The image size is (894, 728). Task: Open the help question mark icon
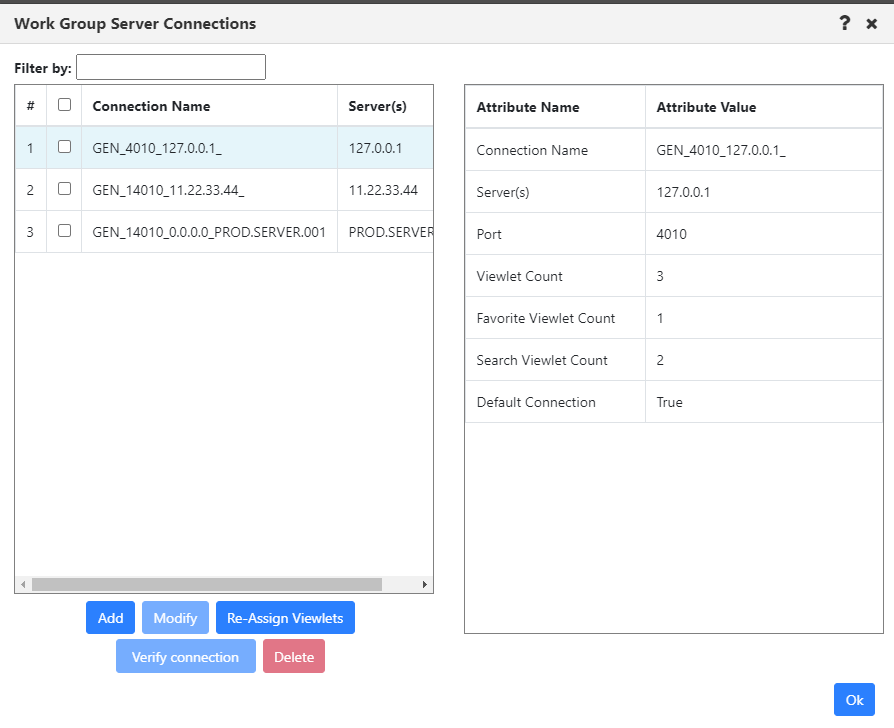coord(844,23)
